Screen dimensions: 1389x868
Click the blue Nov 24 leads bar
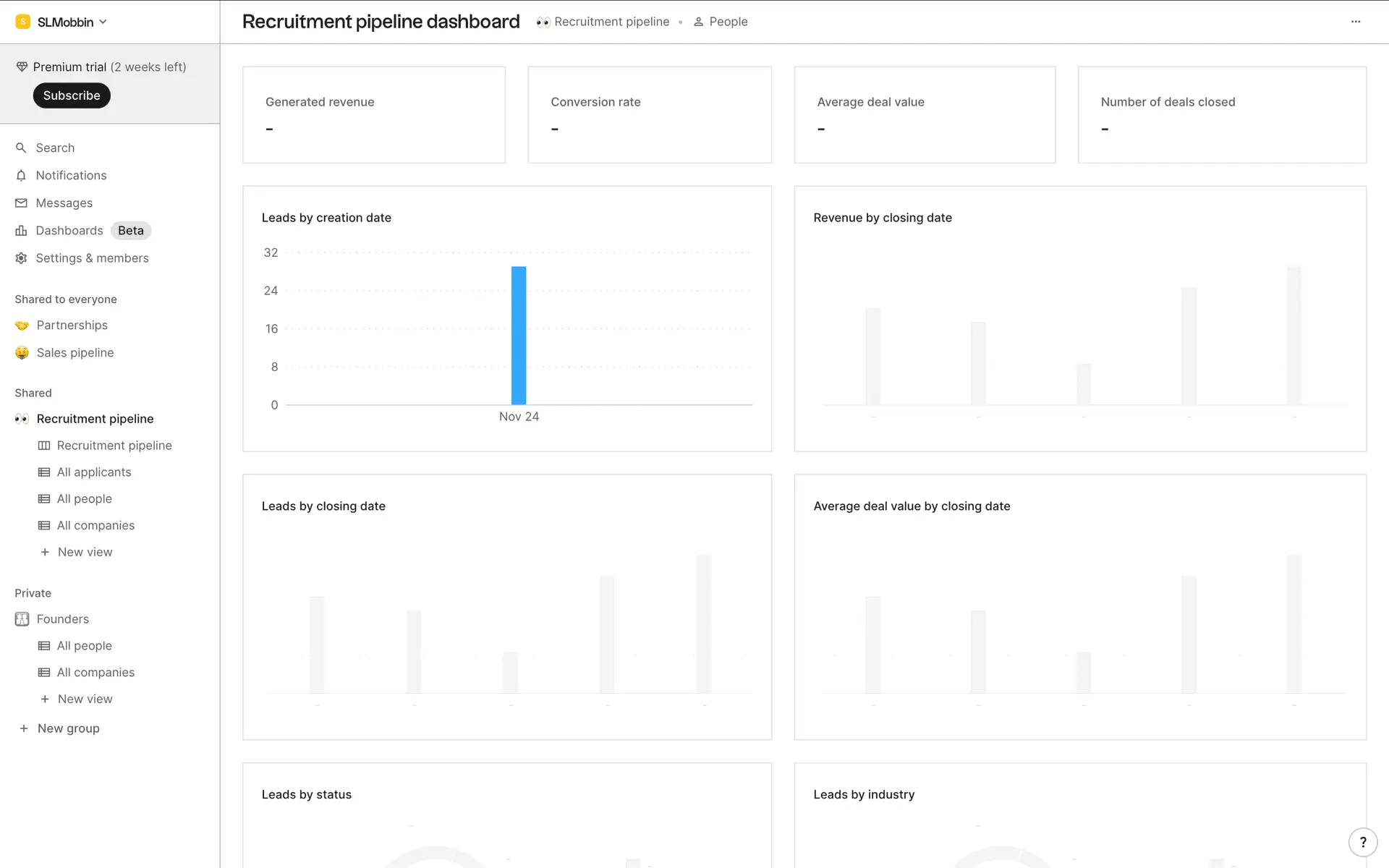point(519,336)
